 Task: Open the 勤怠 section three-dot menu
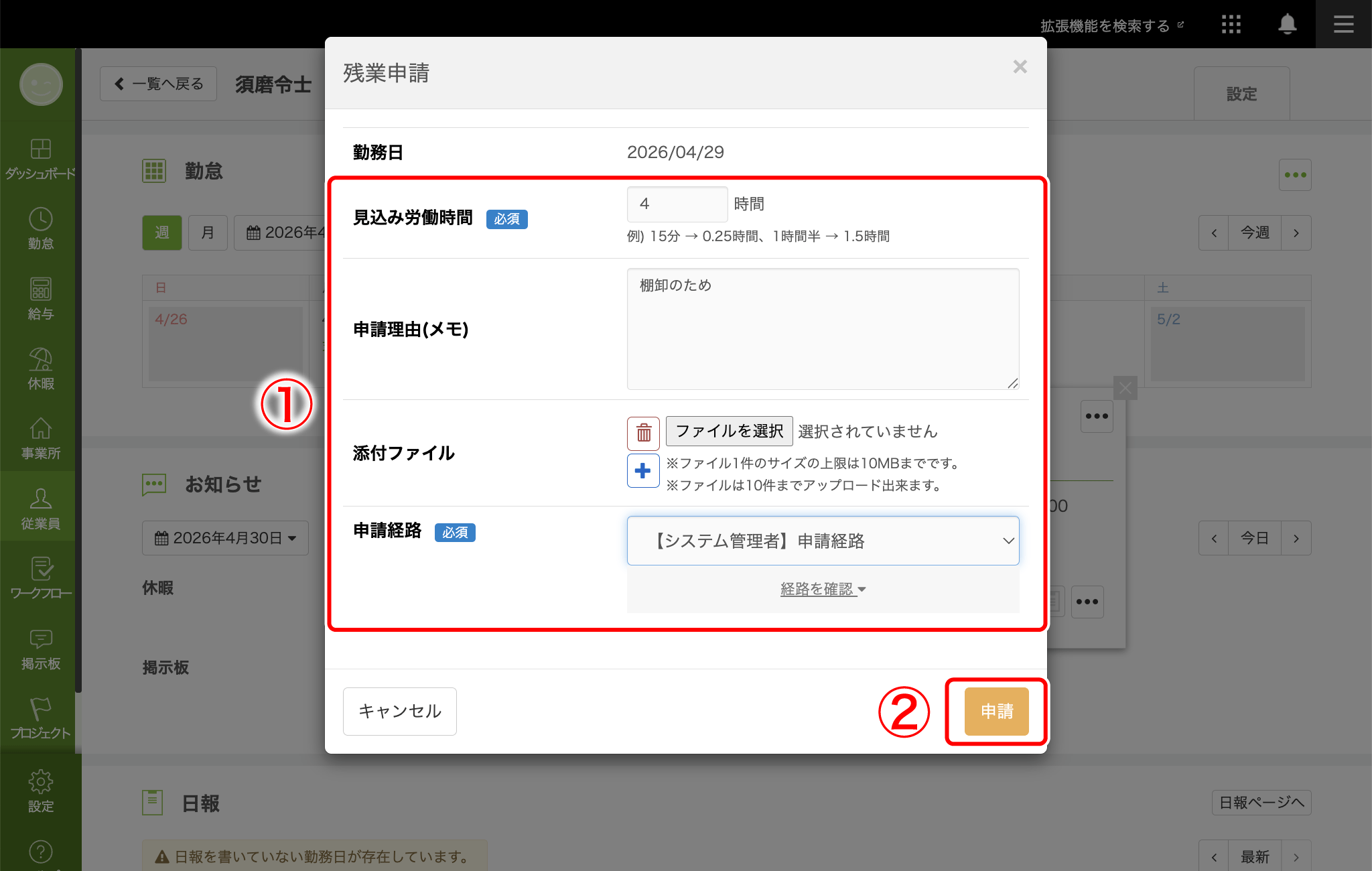[1295, 175]
